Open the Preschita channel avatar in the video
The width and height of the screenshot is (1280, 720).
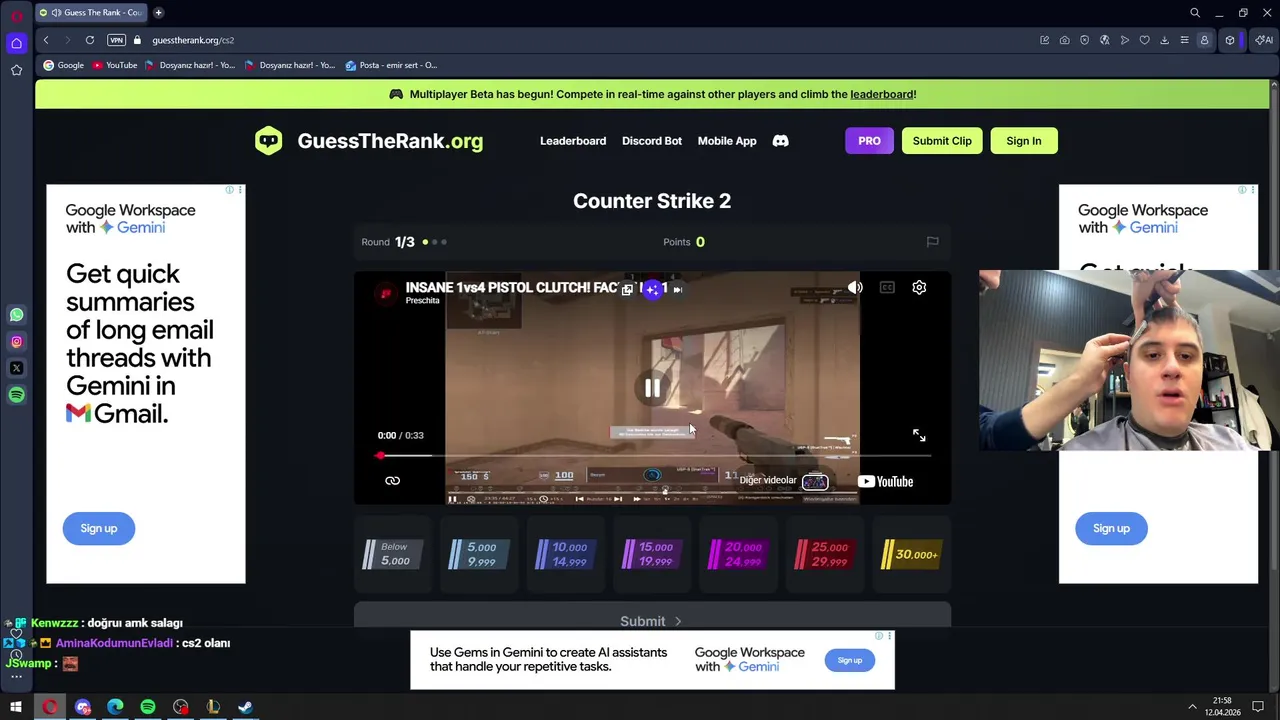pyautogui.click(x=385, y=293)
